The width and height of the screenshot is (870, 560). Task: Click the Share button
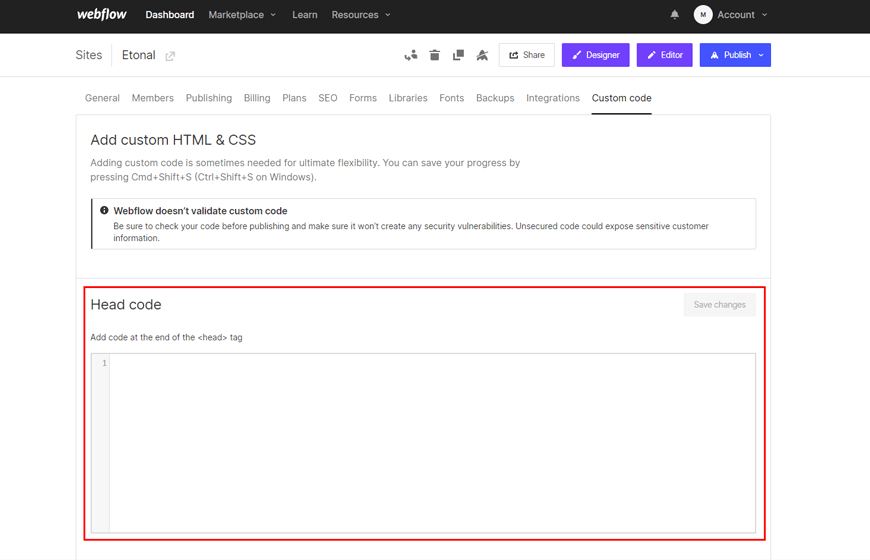(527, 55)
